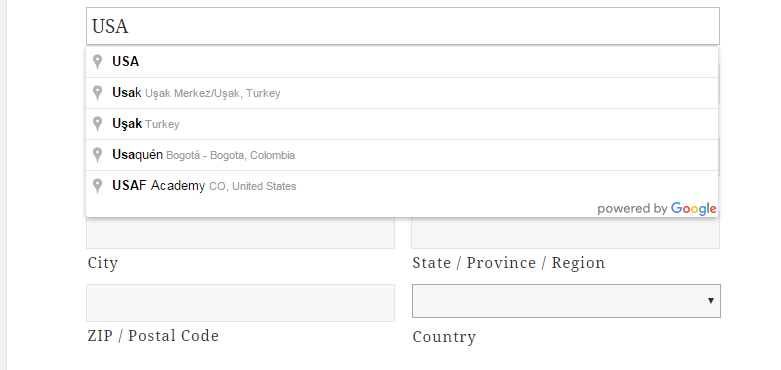Screen dimensions: 781x370
Task: Click the pin icon beside USAF Academy
Action: [x=98, y=186]
